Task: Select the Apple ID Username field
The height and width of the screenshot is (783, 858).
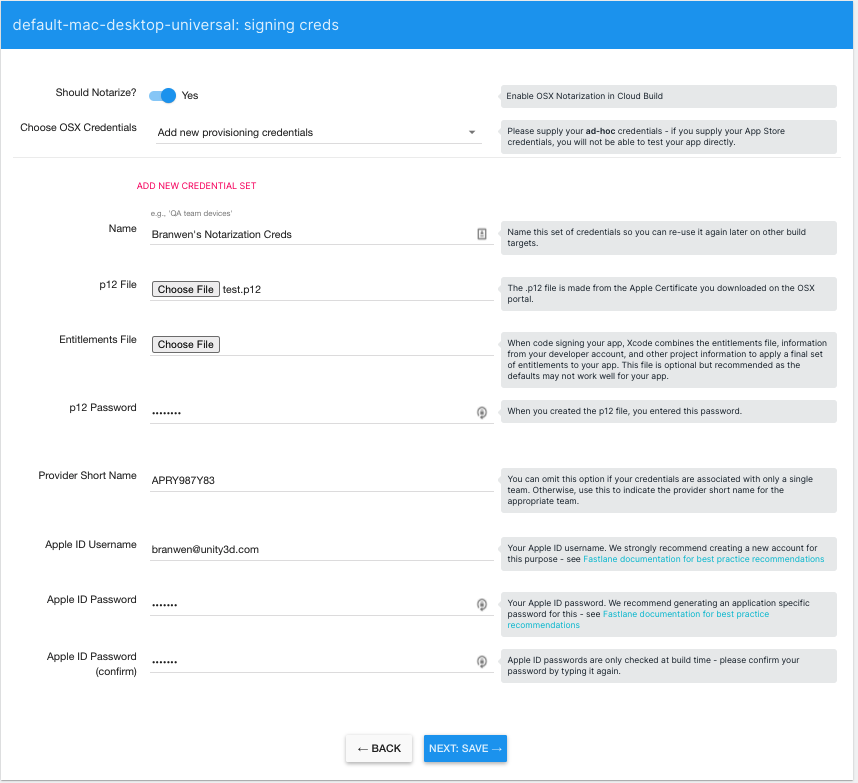Action: [300, 549]
